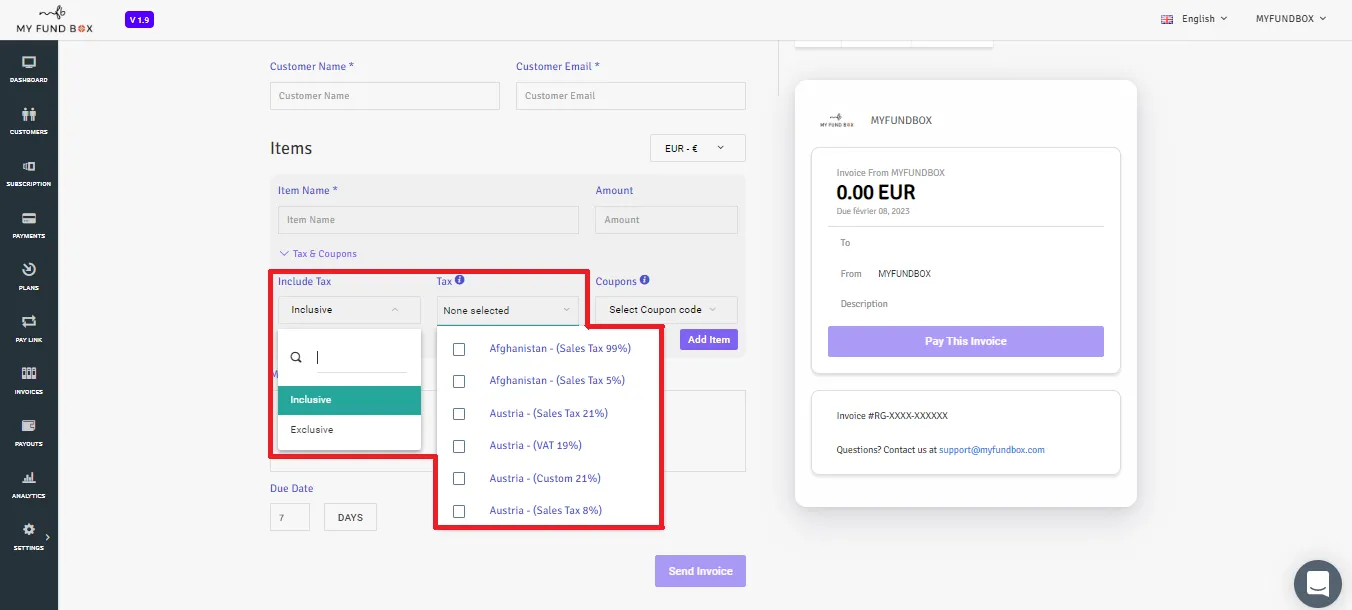This screenshot has width=1352, height=610.
Task: Check Austria - (Sales Tax 21%)
Action: [x=459, y=414]
